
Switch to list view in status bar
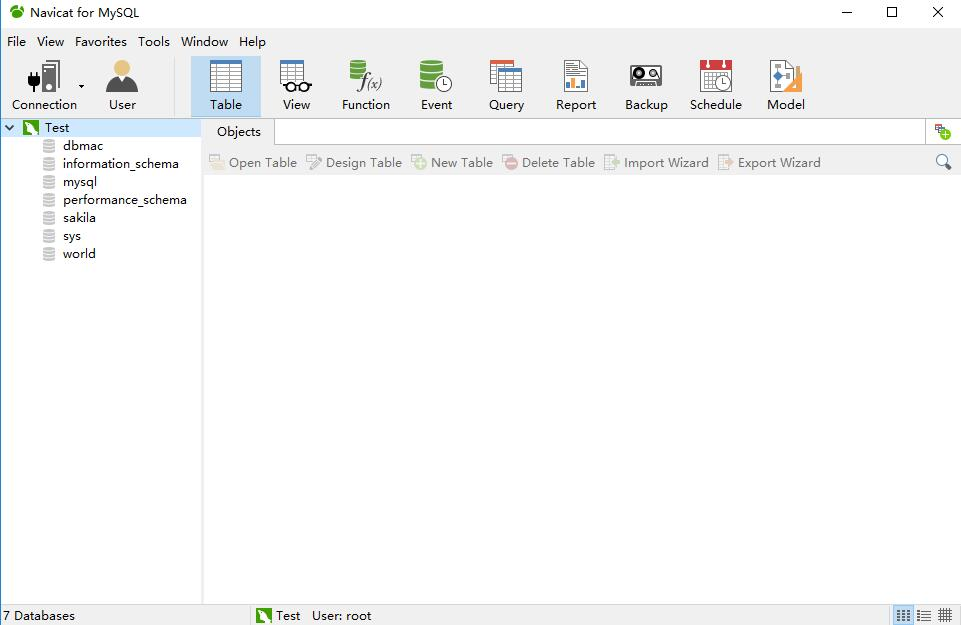click(x=924, y=615)
